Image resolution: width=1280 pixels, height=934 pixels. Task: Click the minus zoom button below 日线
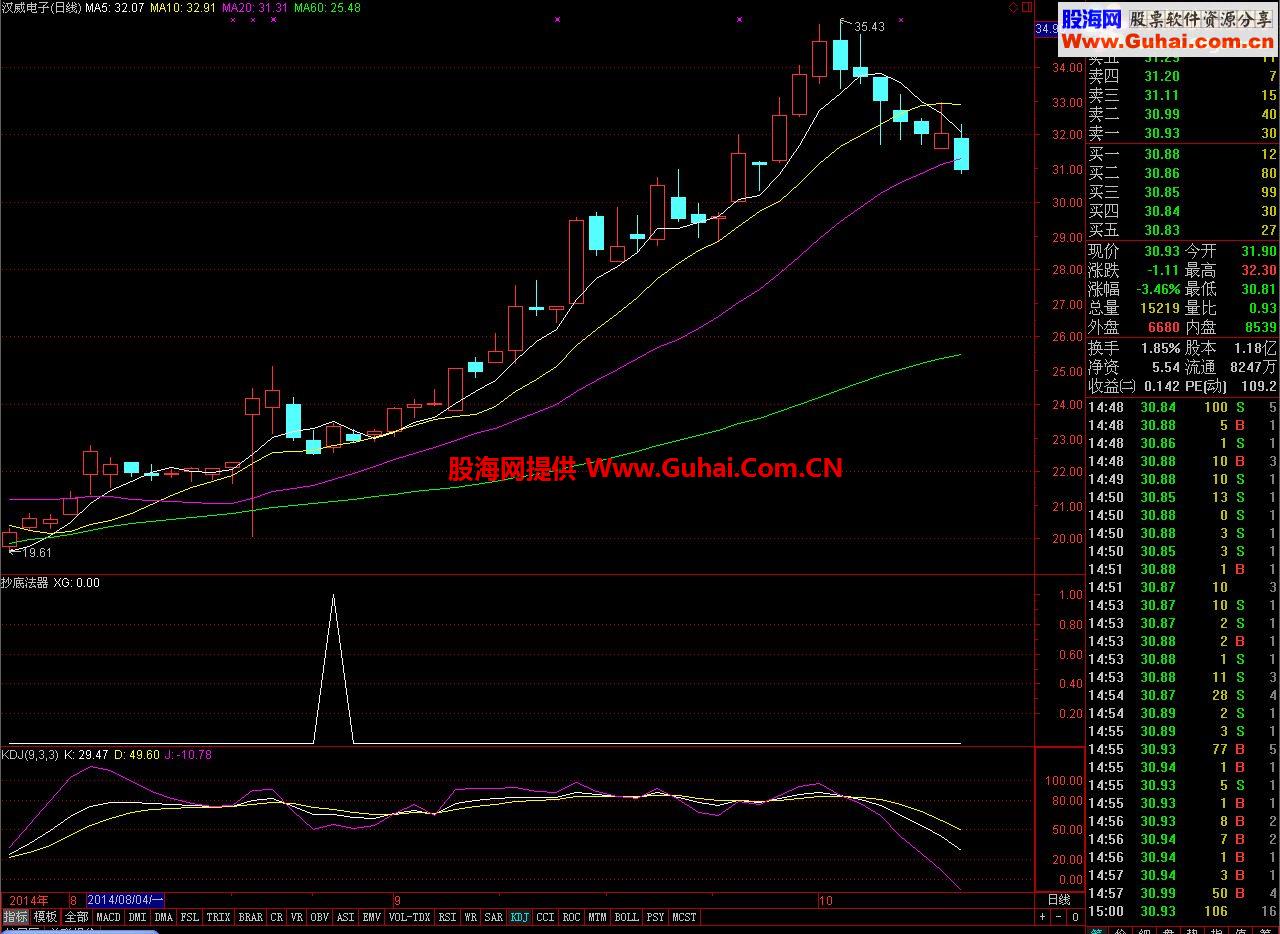click(x=1059, y=916)
